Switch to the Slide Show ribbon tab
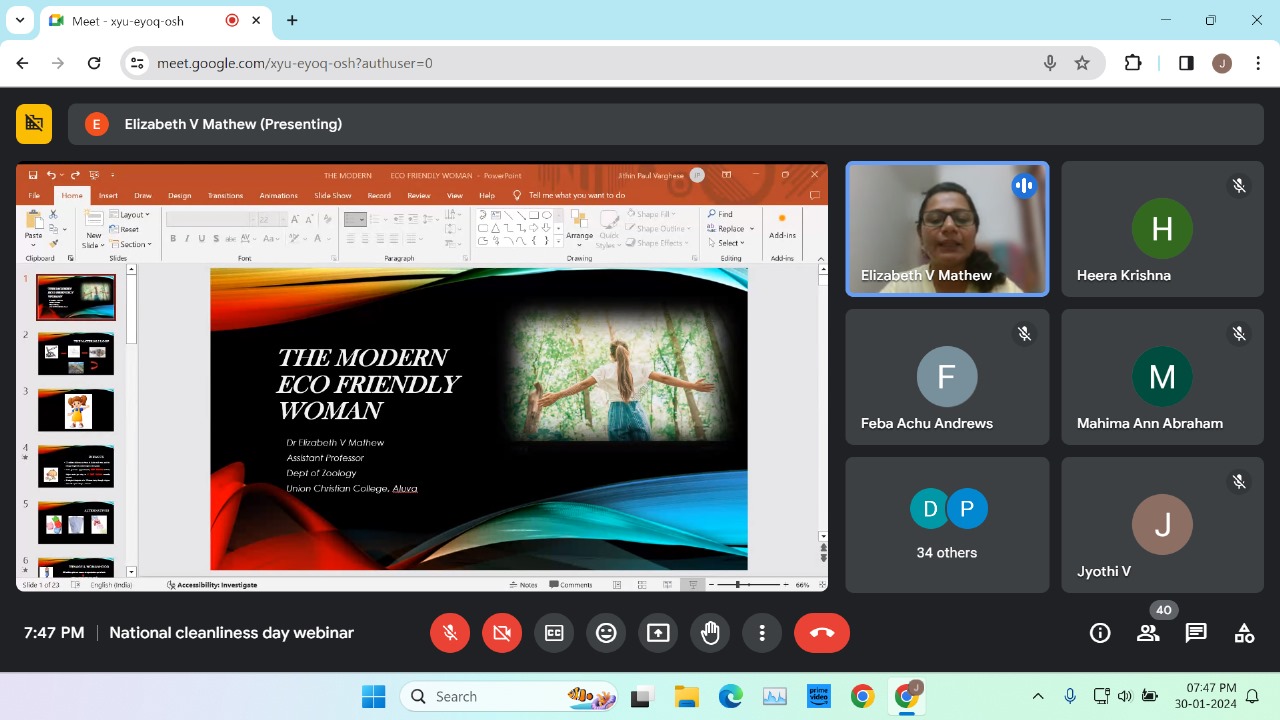This screenshot has height=720, width=1280. click(332, 196)
